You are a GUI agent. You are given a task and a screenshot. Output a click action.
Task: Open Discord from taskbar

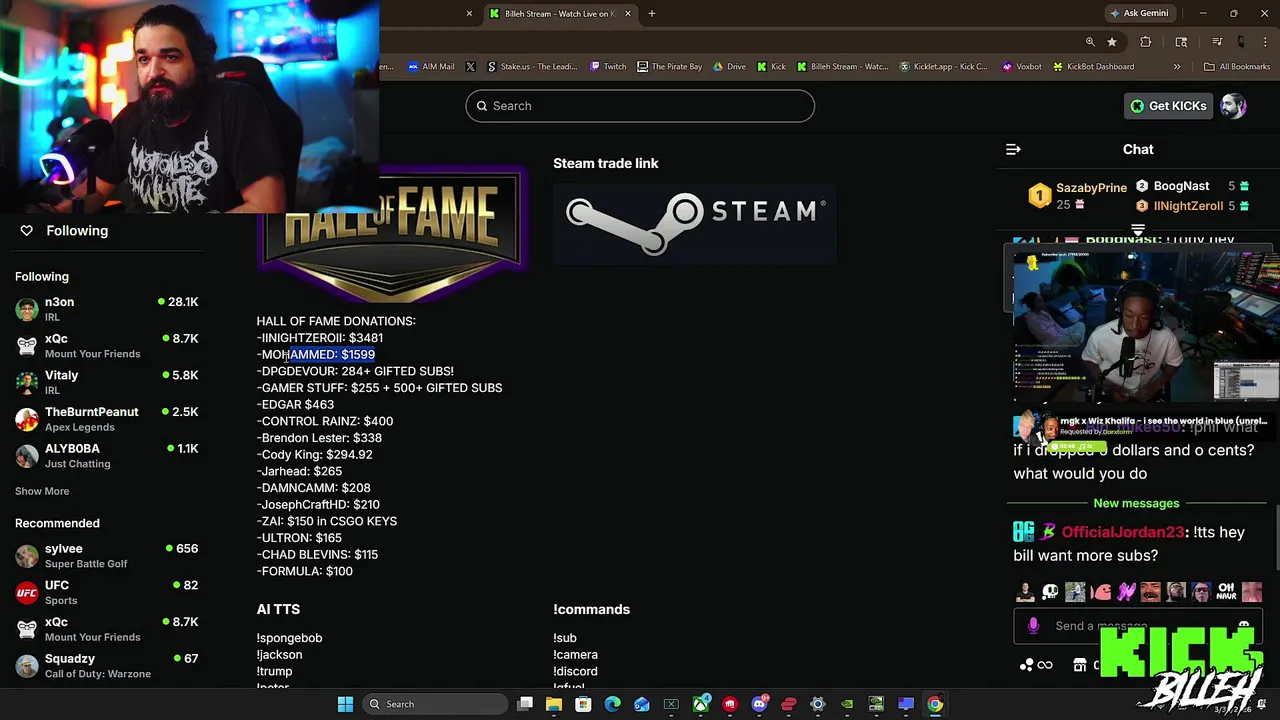759,704
